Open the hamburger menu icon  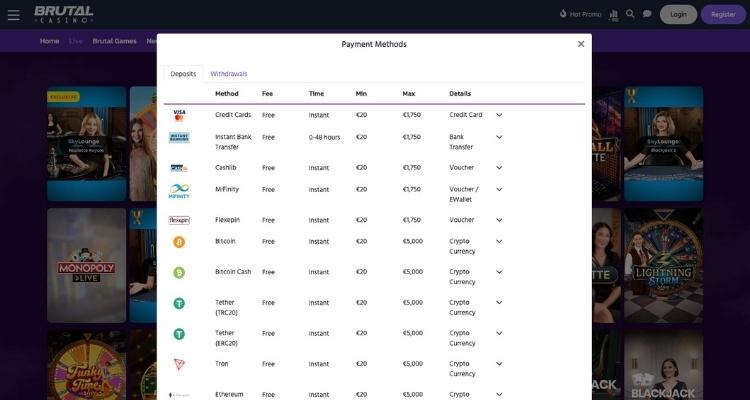coord(14,15)
